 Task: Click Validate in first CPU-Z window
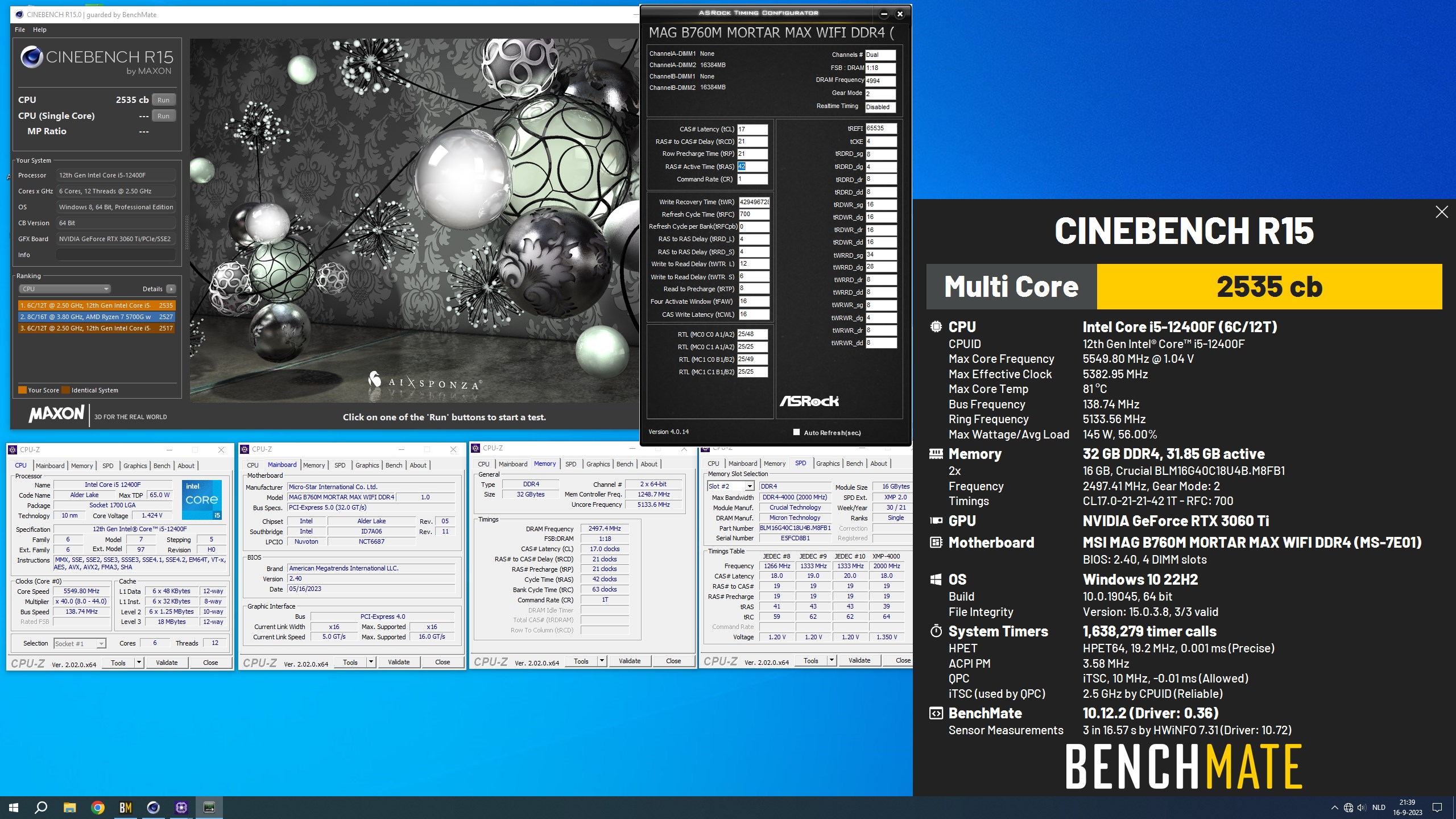[x=167, y=663]
